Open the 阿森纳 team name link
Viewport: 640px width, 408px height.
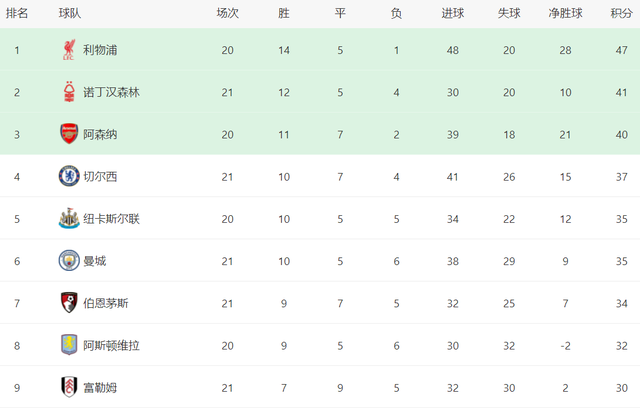coord(100,135)
